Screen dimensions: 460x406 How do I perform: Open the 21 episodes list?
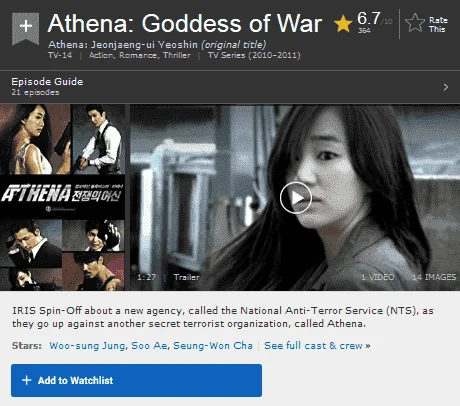coord(35,92)
